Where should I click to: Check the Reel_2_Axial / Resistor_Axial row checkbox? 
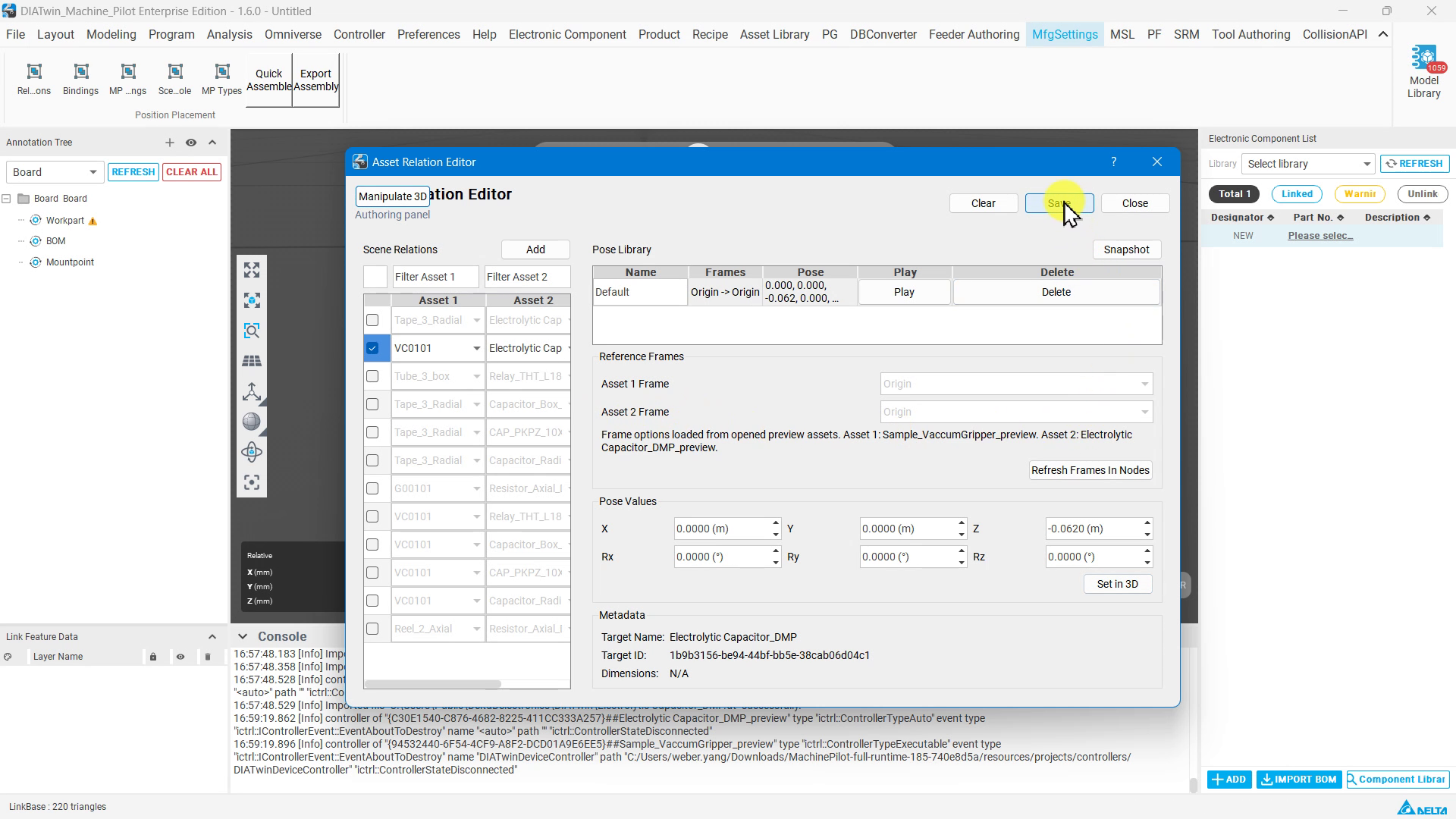pyautogui.click(x=372, y=629)
